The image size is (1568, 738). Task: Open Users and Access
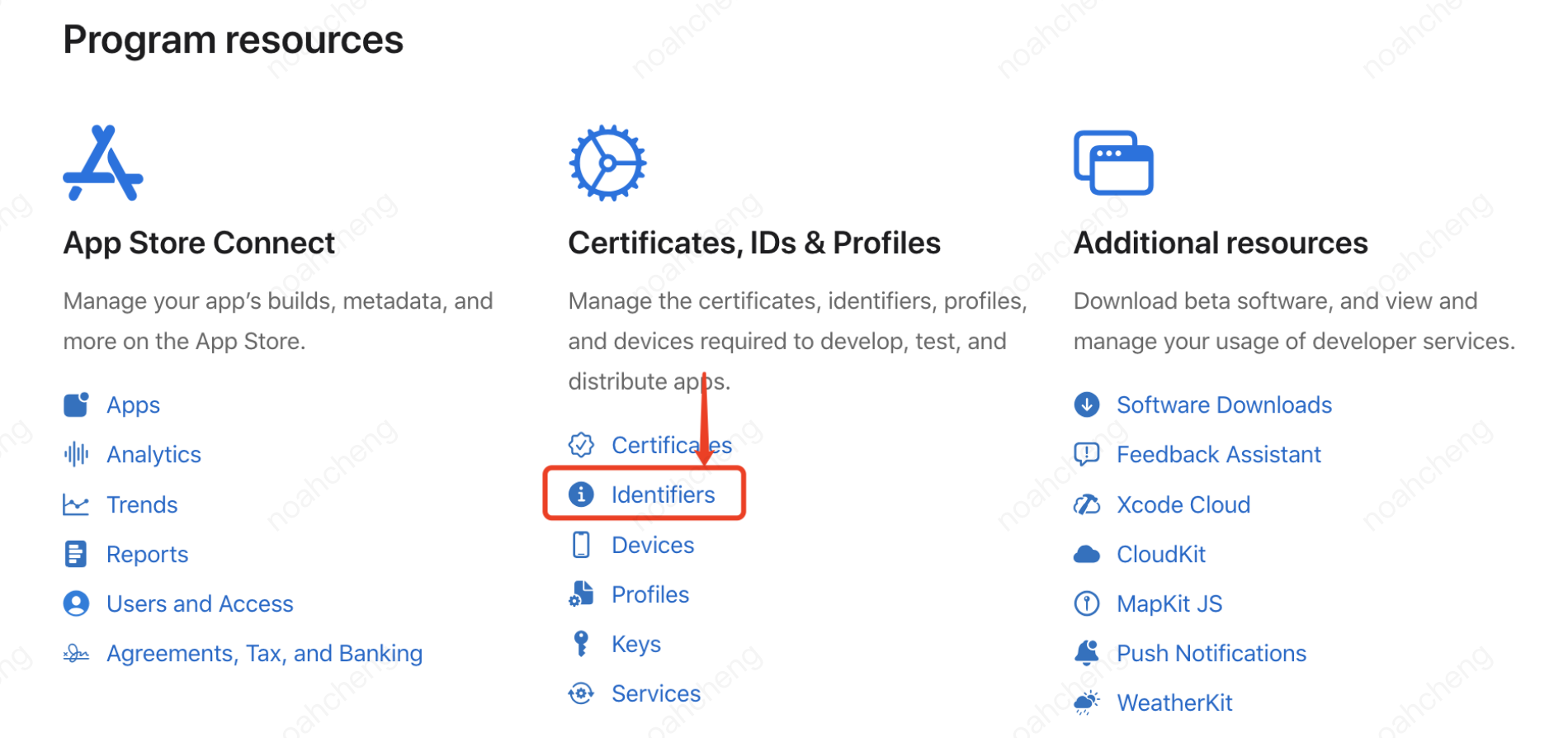click(x=200, y=604)
